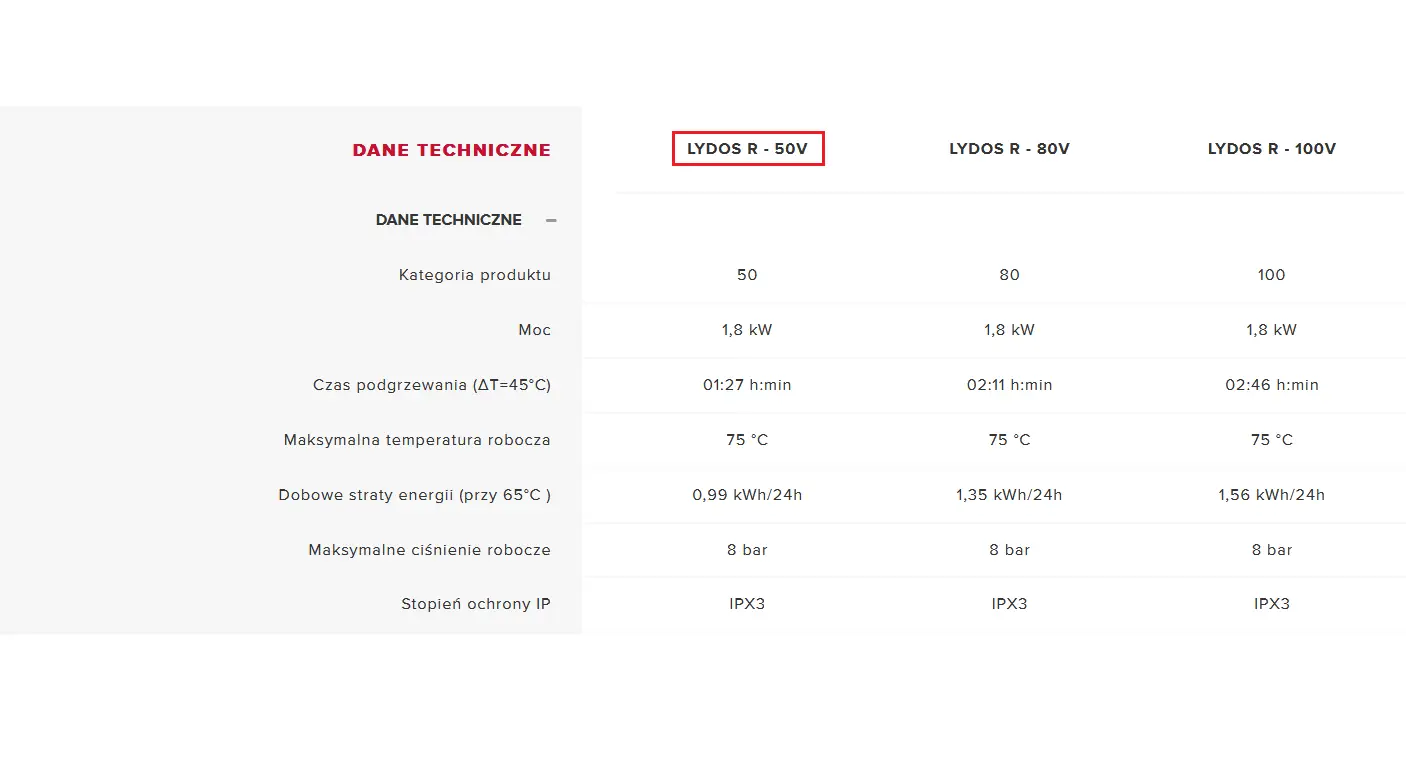Select the LYDOS R - 50V column header
This screenshot has width=1406, height=769.
[747, 149]
